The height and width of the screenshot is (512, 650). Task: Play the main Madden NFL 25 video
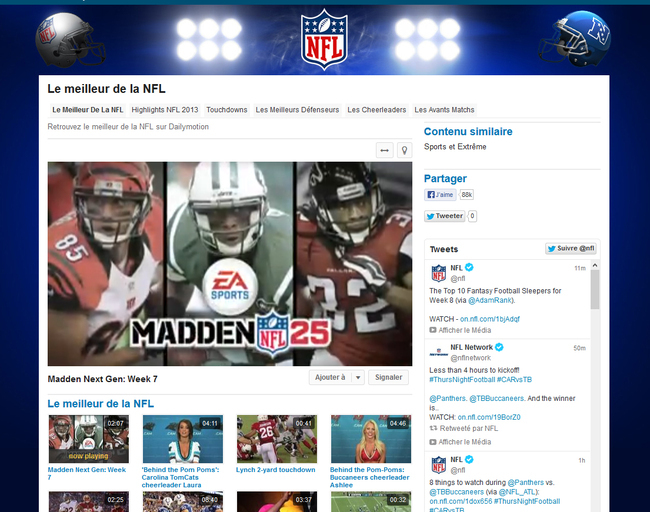coord(230,264)
